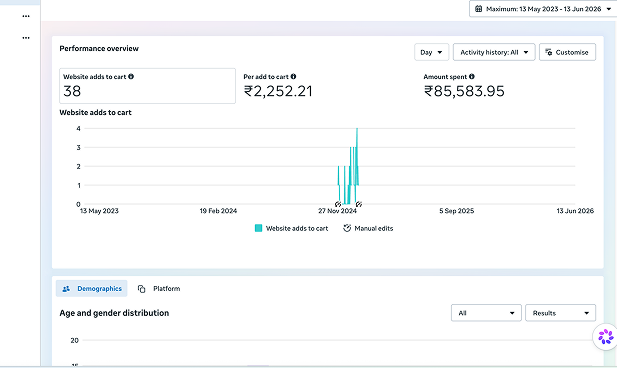Open the Maximum date range dropdown

click(x=543, y=9)
